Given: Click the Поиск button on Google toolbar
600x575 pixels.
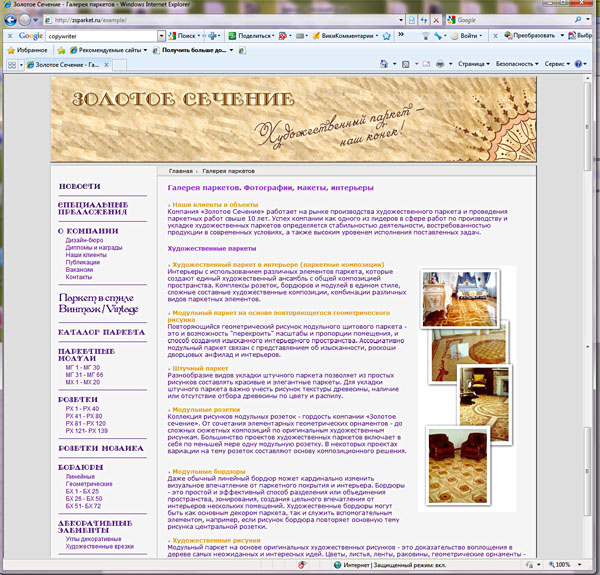Looking at the screenshot, I should tap(183, 36).
